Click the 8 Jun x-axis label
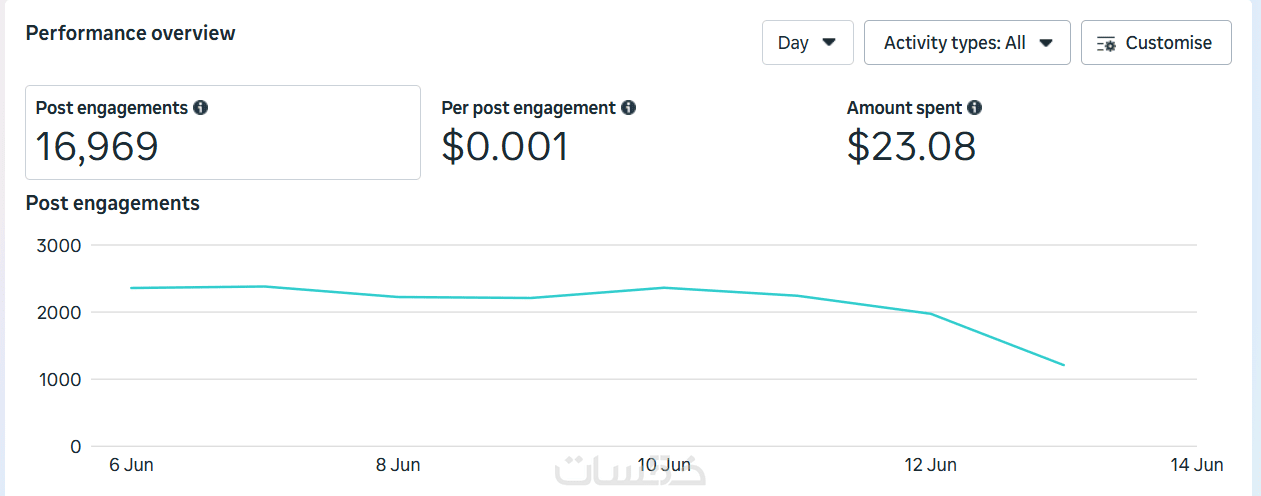This screenshot has width=1261, height=496. pos(398,465)
